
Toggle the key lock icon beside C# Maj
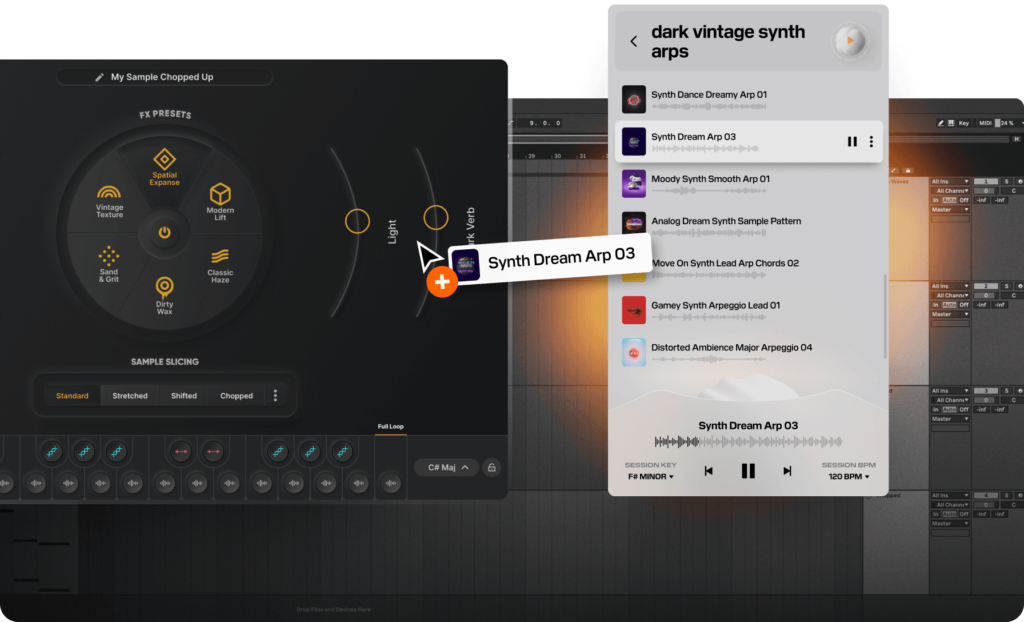[491, 467]
